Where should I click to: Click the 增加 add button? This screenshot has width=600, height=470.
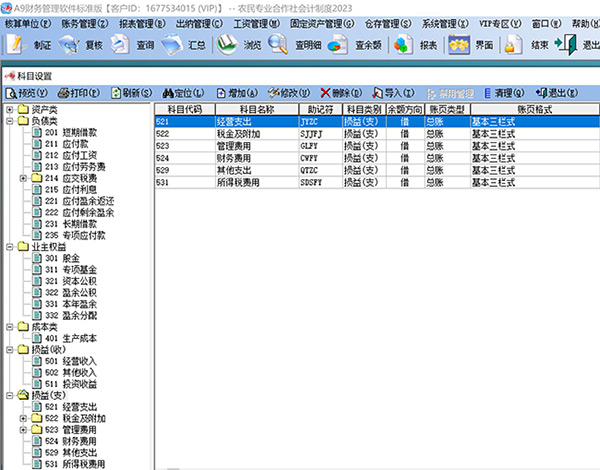click(x=228, y=92)
